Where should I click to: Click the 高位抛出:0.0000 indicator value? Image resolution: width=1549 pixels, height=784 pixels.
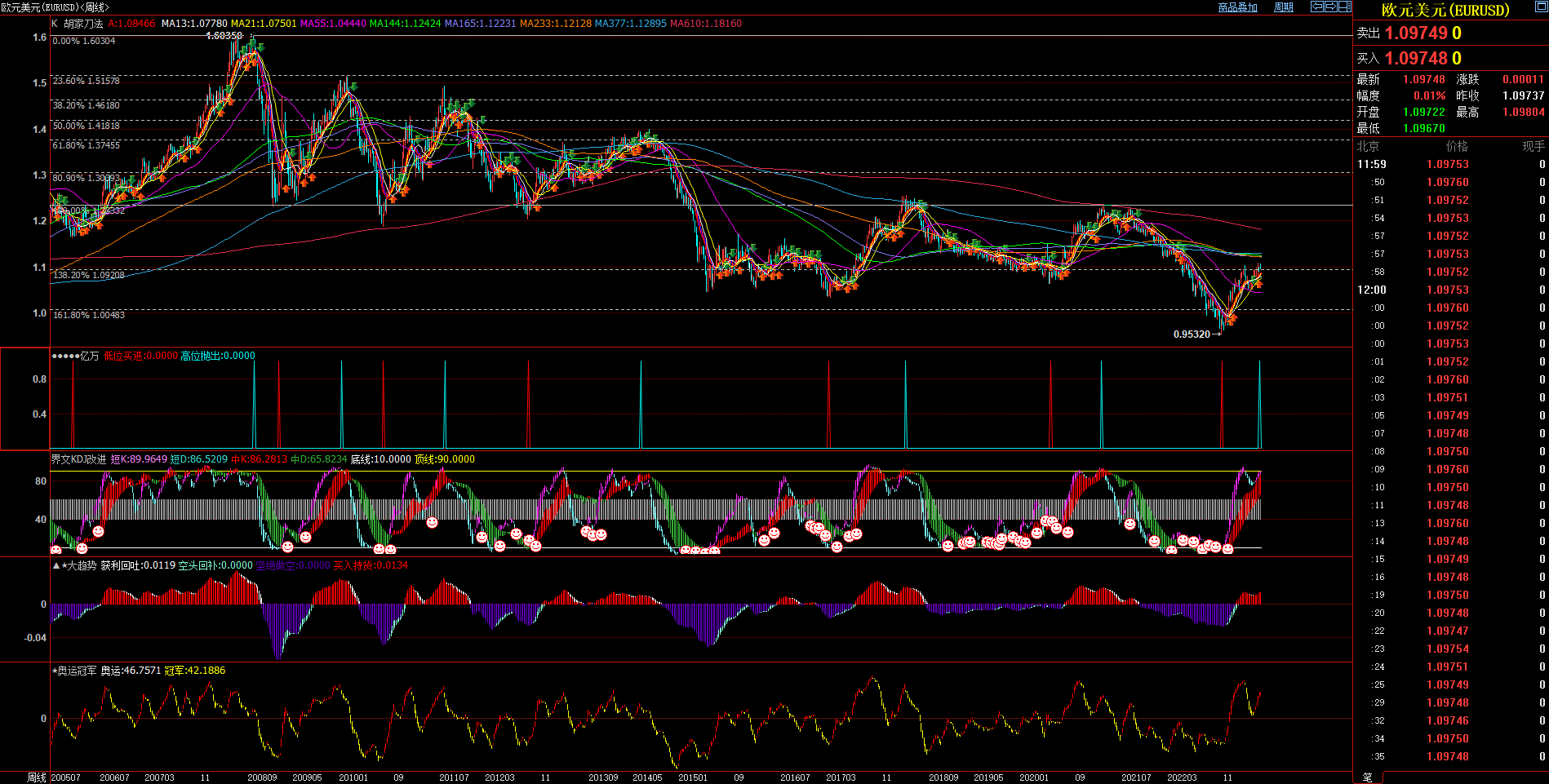point(218,356)
